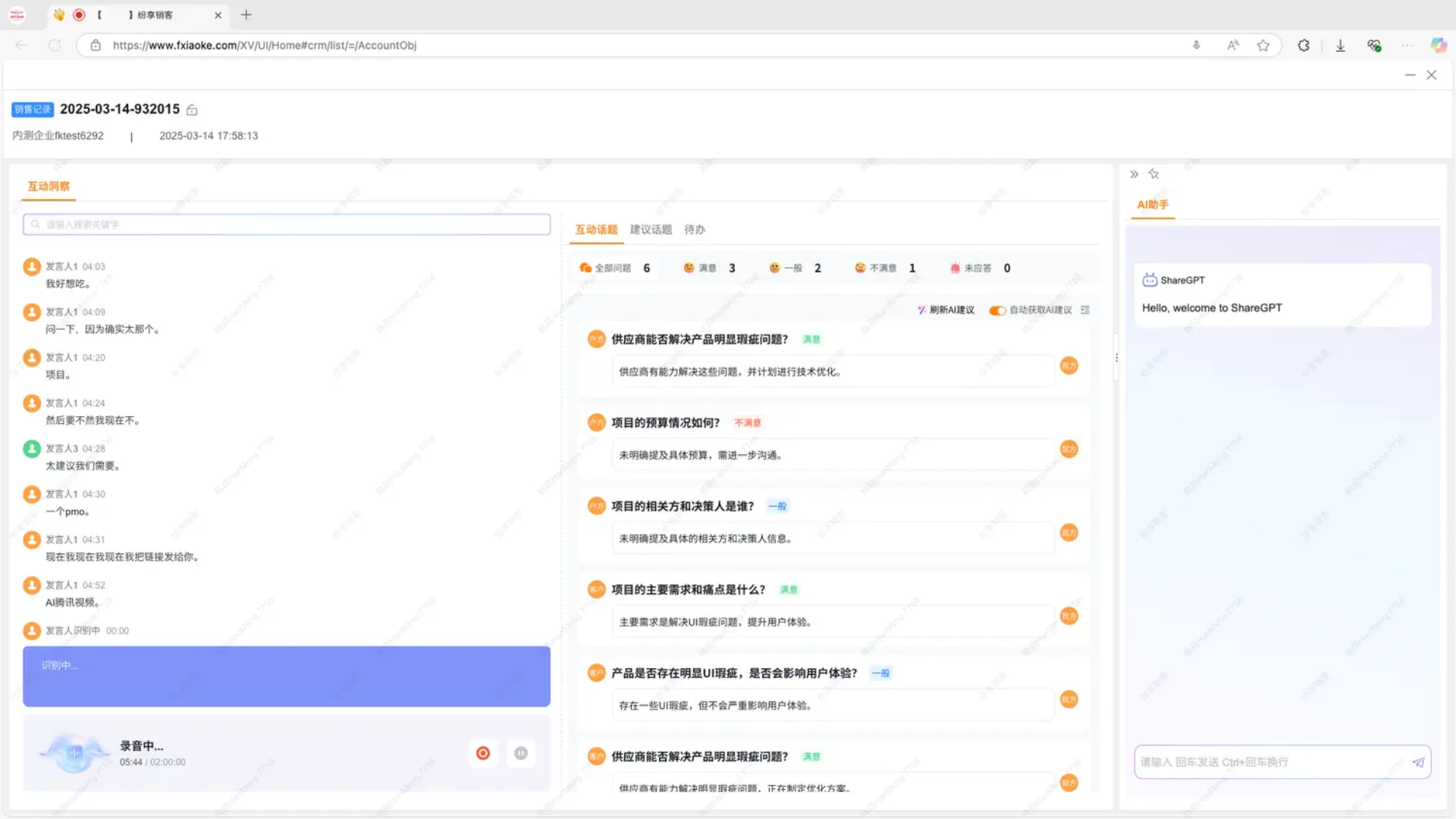
Task: Filter topics by 不满意 category
Action: coord(883,268)
